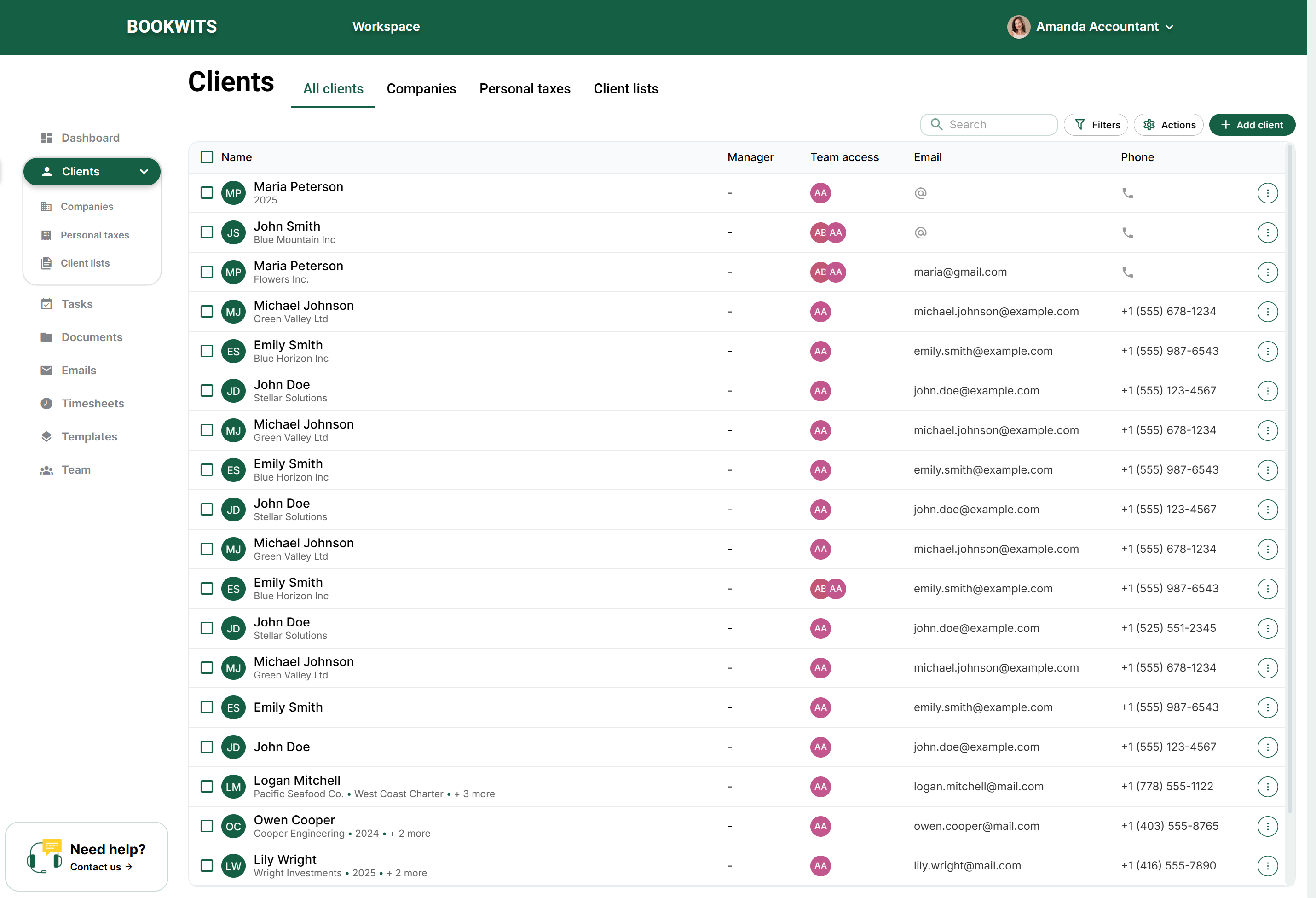Check the box for John Smith

point(207,232)
